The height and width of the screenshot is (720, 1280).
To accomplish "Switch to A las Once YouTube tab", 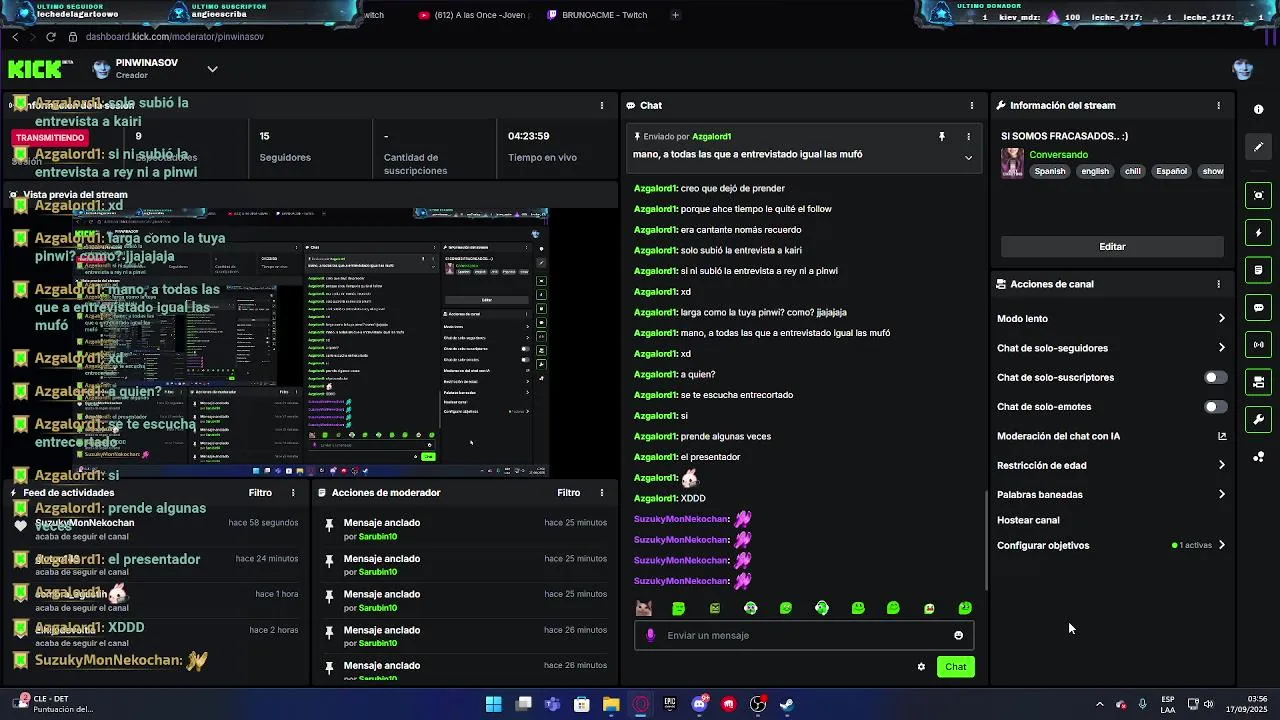I will point(474,15).
